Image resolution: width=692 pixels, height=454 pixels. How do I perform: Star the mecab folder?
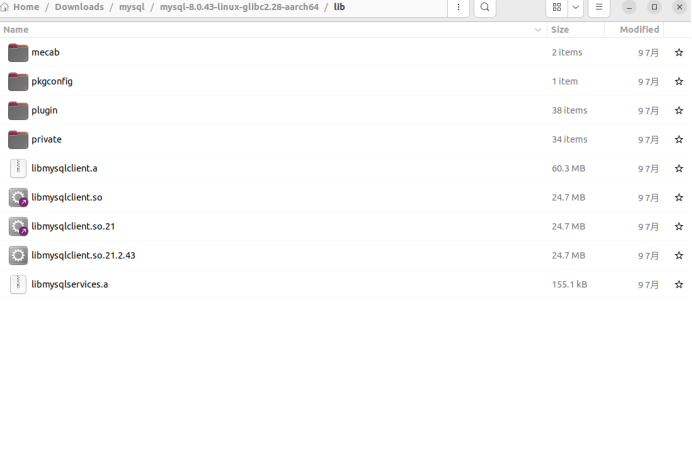coord(679,53)
